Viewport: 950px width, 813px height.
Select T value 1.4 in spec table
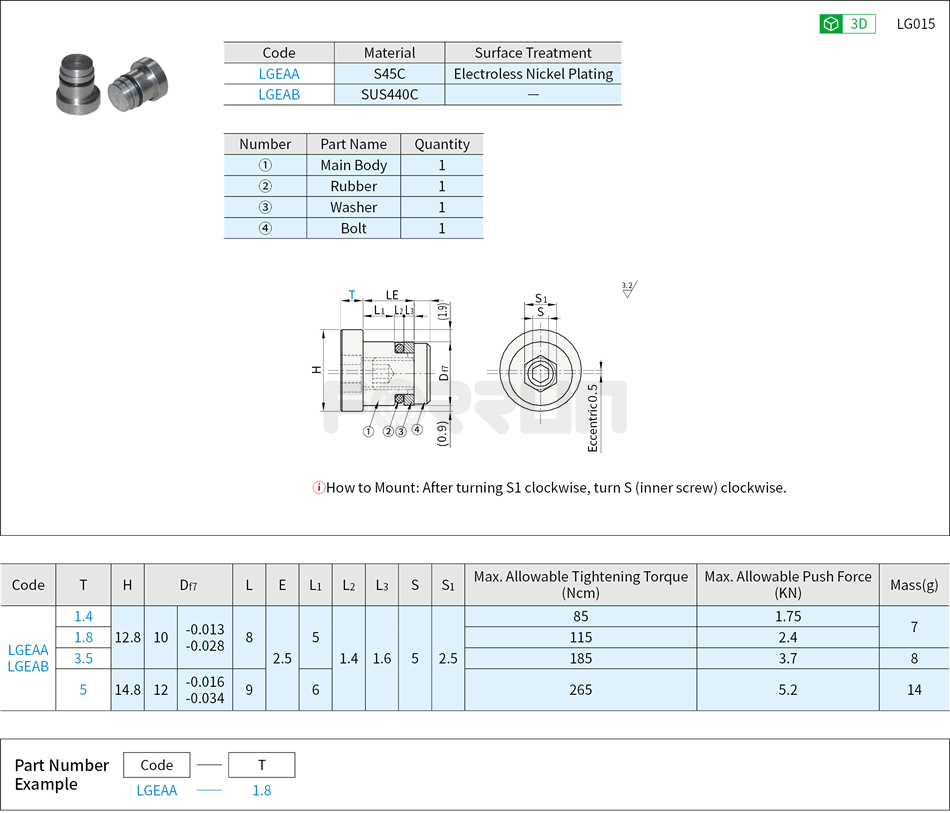pyautogui.click(x=83, y=617)
